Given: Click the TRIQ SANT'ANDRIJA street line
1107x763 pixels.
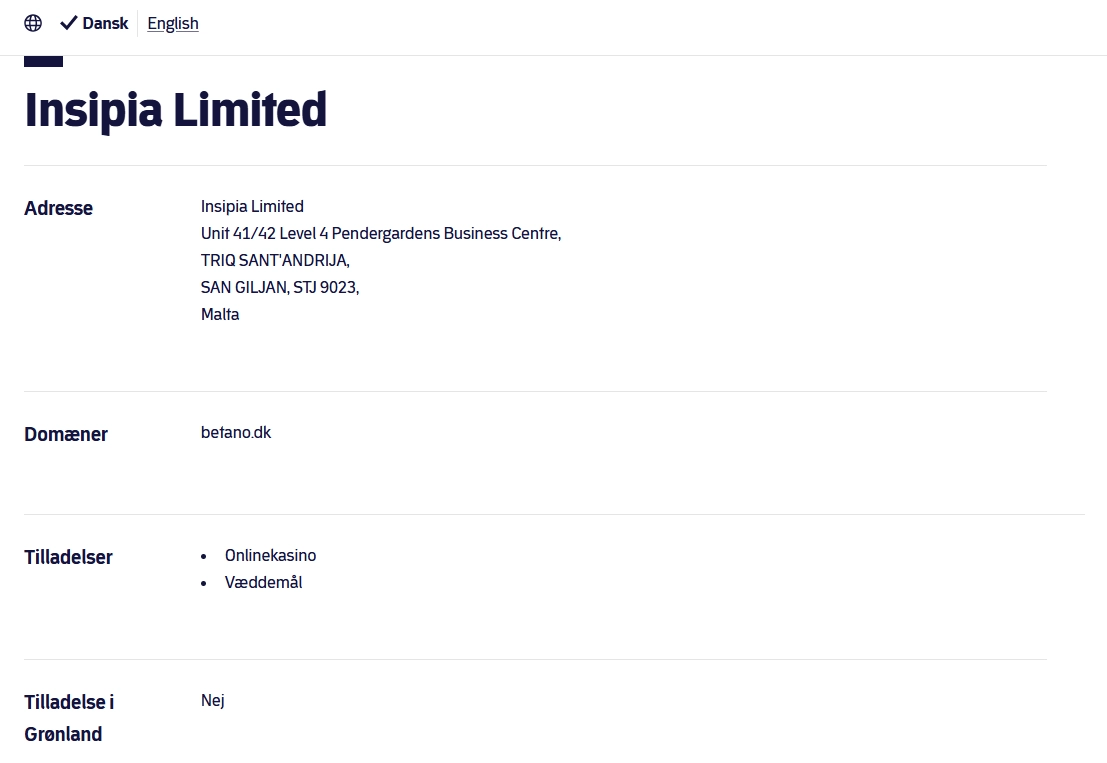Looking at the screenshot, I should (x=275, y=260).
